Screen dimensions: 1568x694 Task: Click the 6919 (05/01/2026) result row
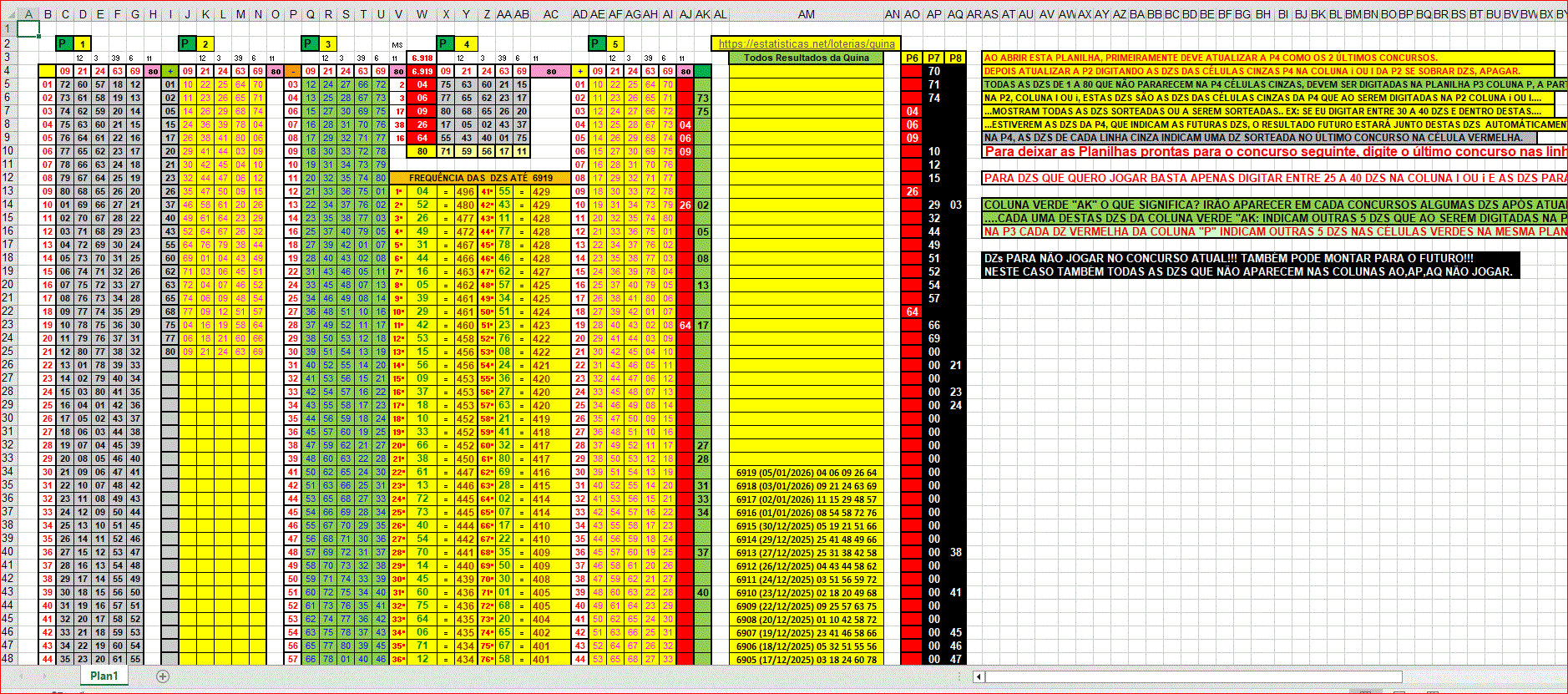coord(806,473)
